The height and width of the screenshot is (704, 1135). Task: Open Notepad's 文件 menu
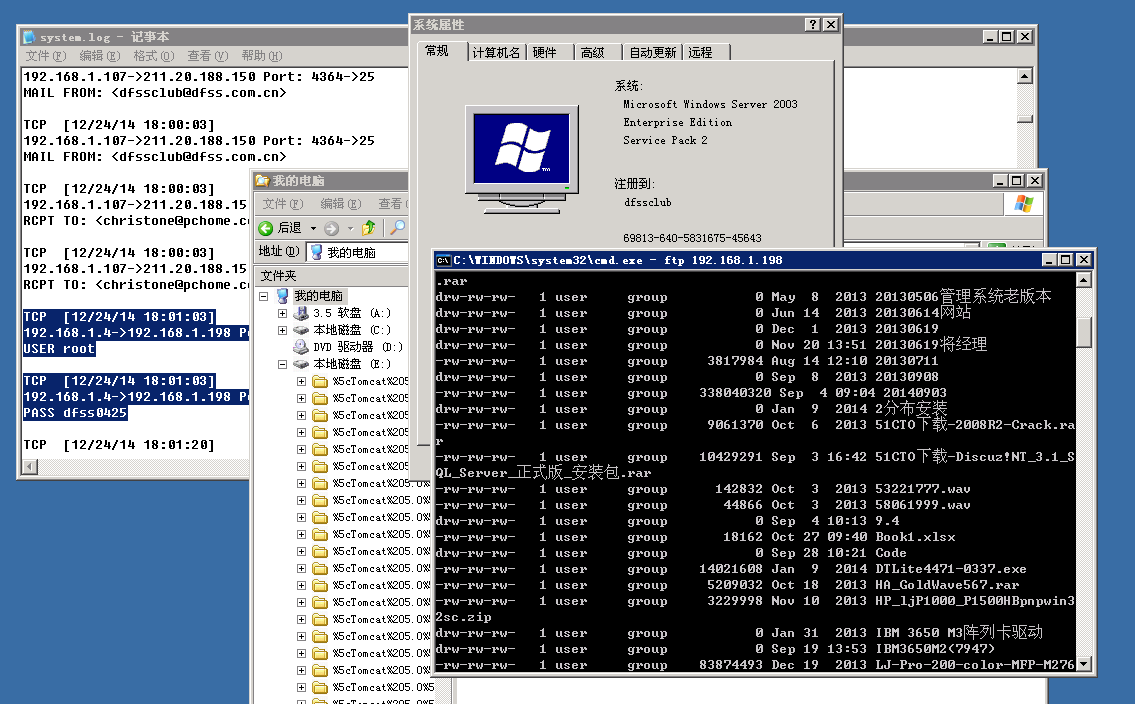pyautogui.click(x=46, y=56)
